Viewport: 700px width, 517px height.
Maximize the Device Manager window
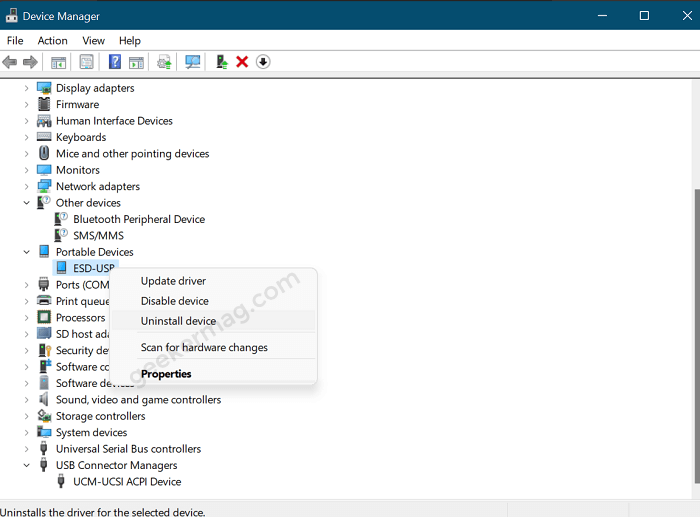(x=644, y=16)
